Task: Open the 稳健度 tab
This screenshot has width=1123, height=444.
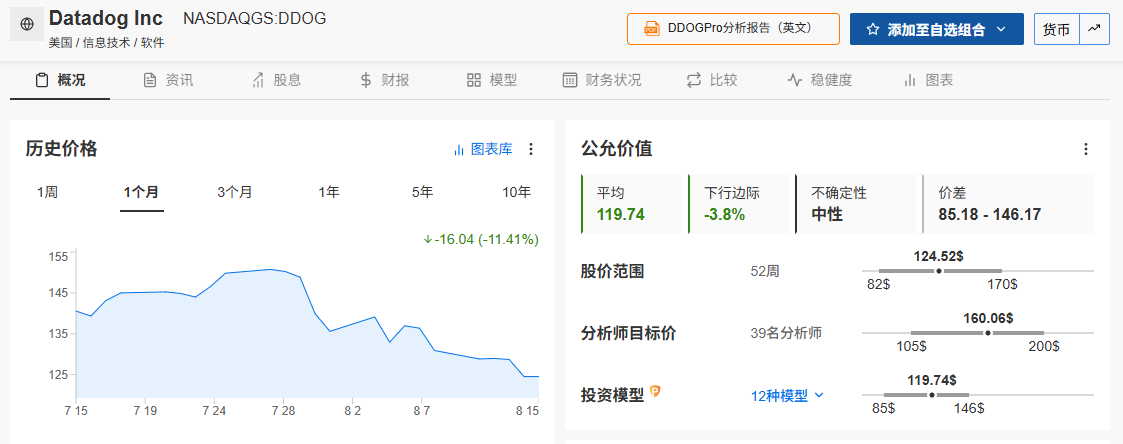Action: pos(819,80)
